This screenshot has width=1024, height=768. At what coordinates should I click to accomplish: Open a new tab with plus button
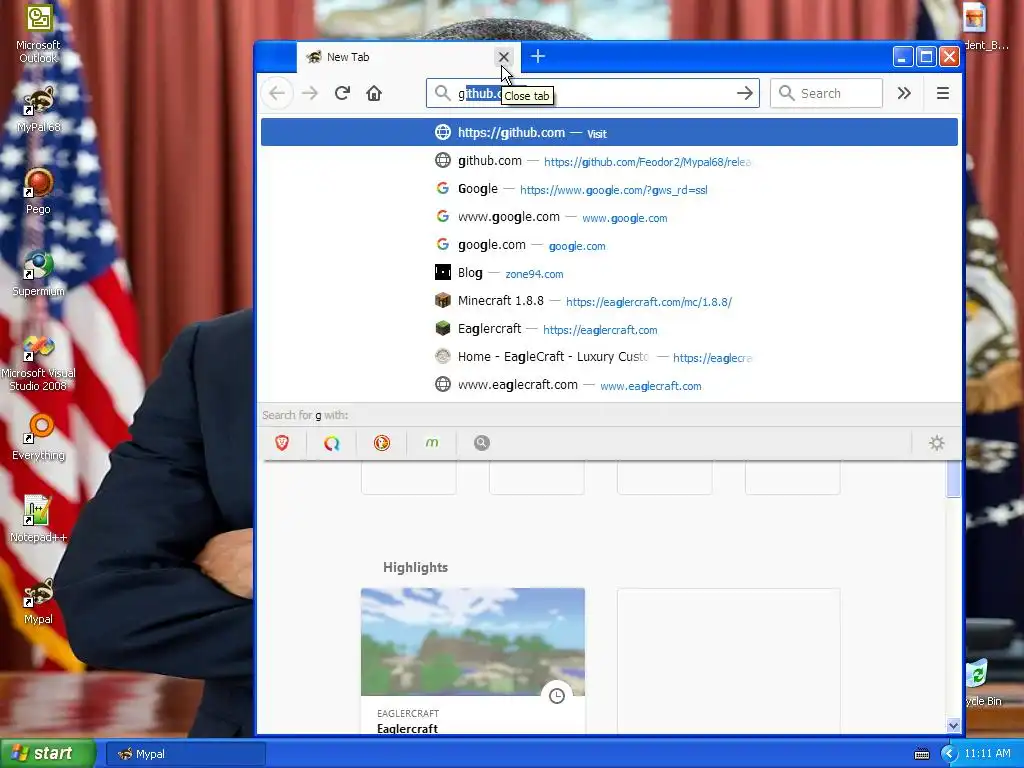point(537,57)
